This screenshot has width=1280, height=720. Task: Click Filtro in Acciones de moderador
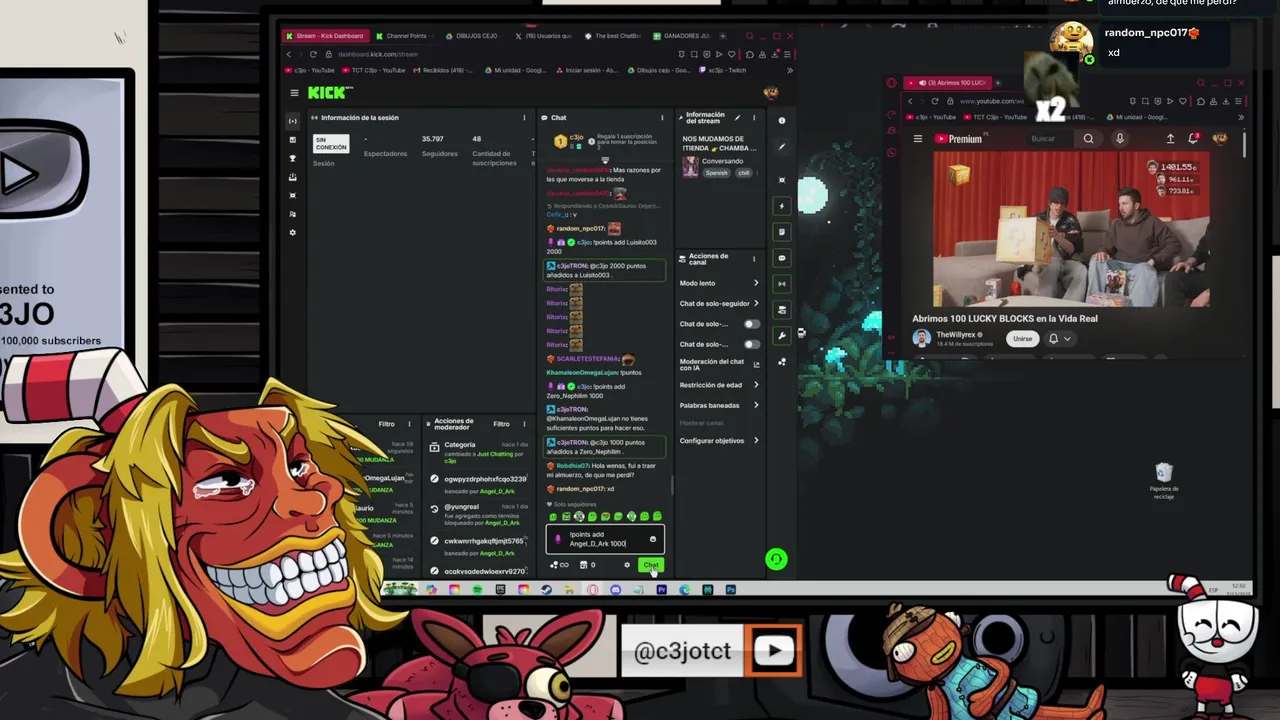(501, 424)
